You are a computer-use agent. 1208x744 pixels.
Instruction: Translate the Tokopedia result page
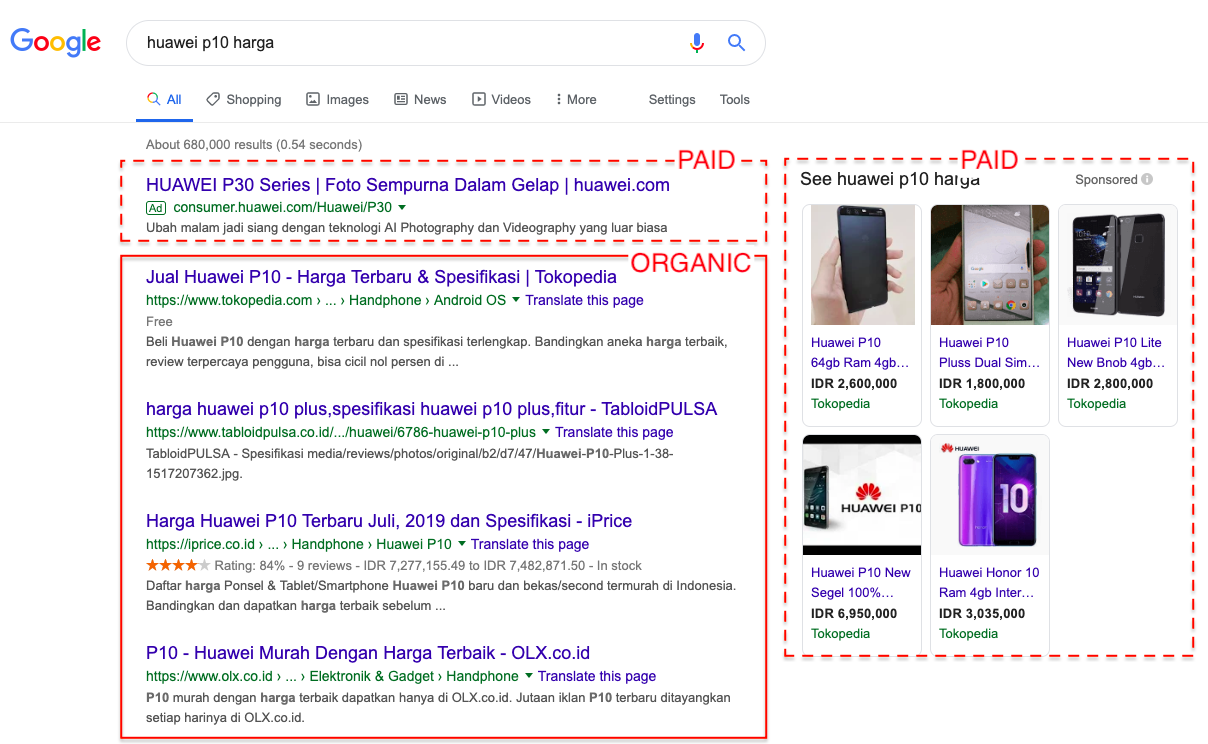pos(584,300)
